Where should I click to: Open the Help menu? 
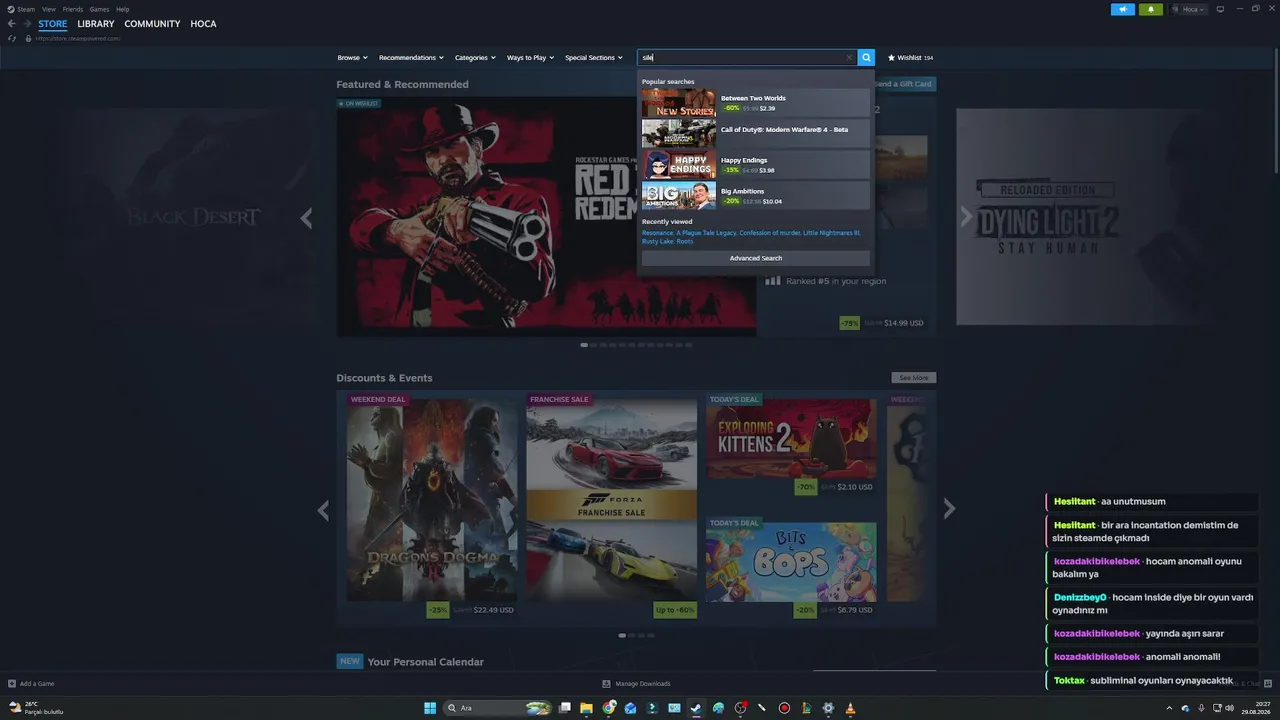(122, 9)
